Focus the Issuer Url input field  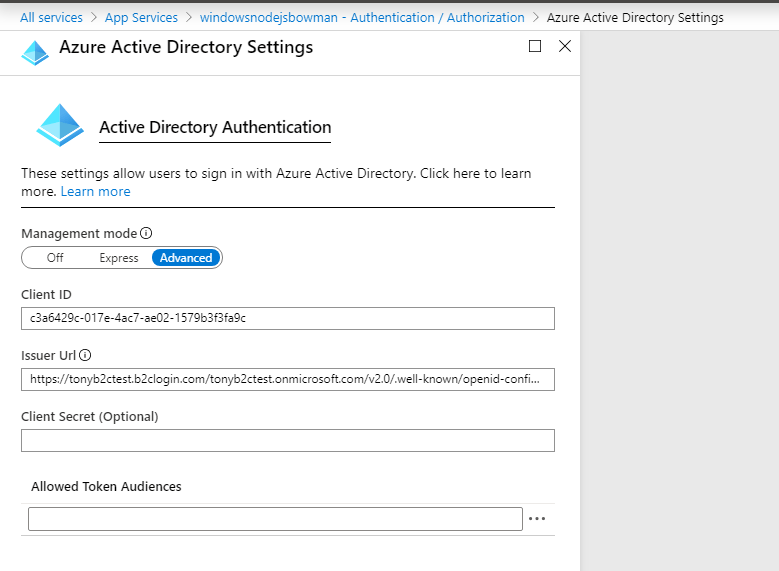tap(288, 379)
